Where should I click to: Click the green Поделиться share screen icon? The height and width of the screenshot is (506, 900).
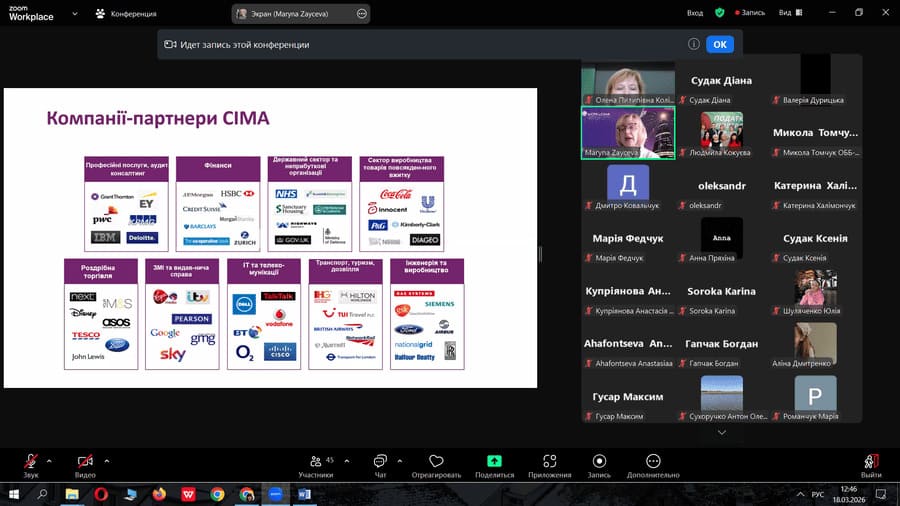494,461
